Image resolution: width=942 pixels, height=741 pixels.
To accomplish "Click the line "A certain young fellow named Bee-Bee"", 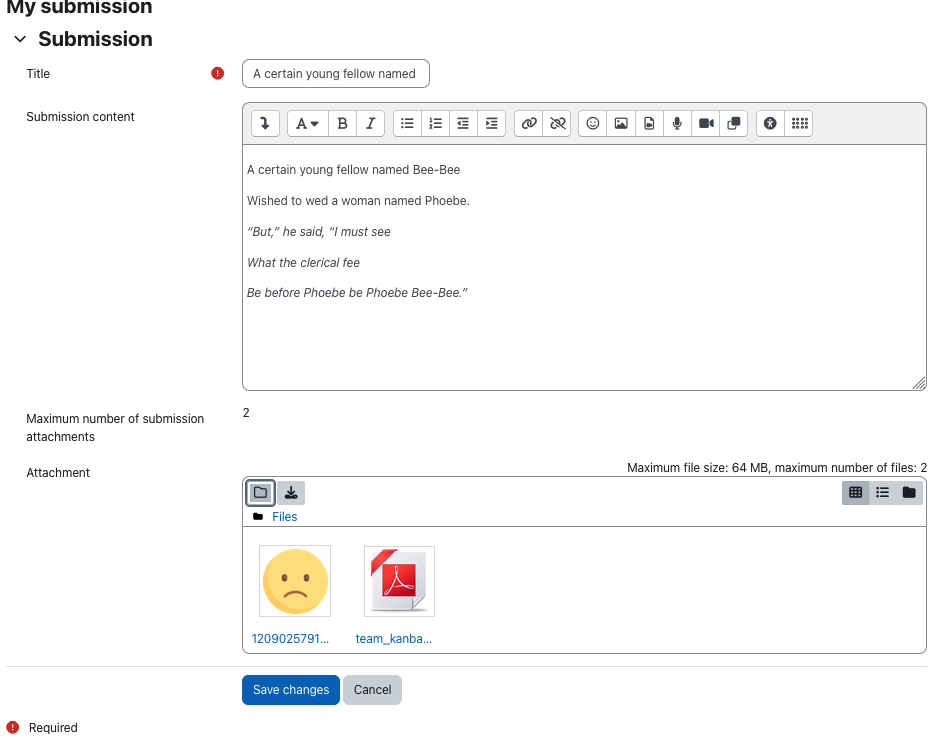I will coord(353,170).
